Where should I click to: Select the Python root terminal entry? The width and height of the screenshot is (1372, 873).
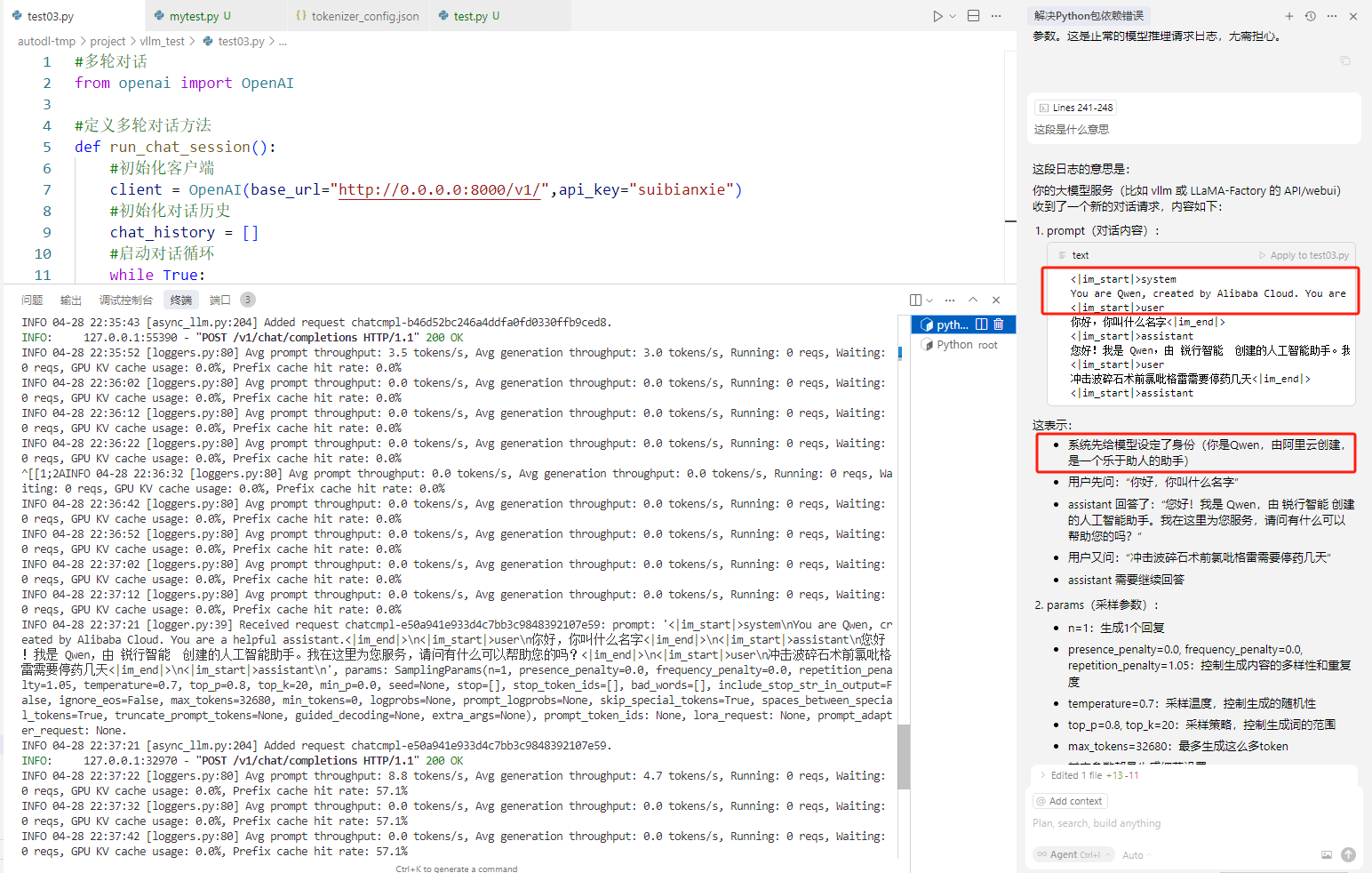click(963, 345)
